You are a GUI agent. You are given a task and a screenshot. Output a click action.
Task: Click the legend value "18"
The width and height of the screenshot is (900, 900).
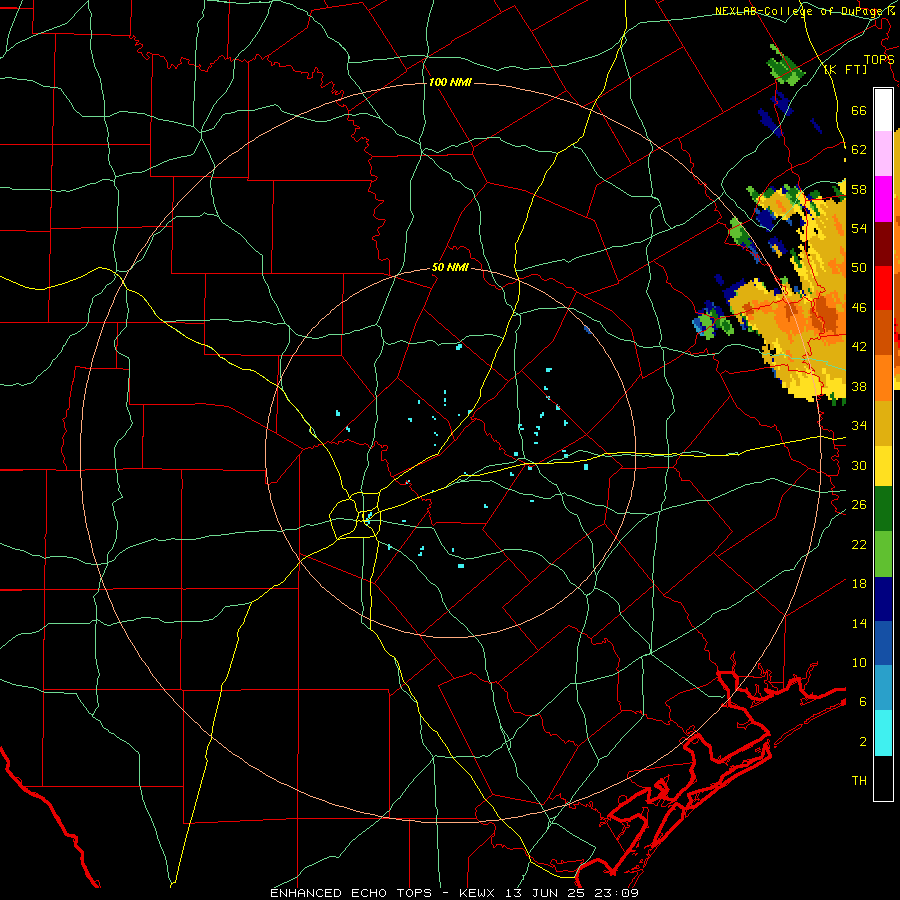tap(859, 584)
